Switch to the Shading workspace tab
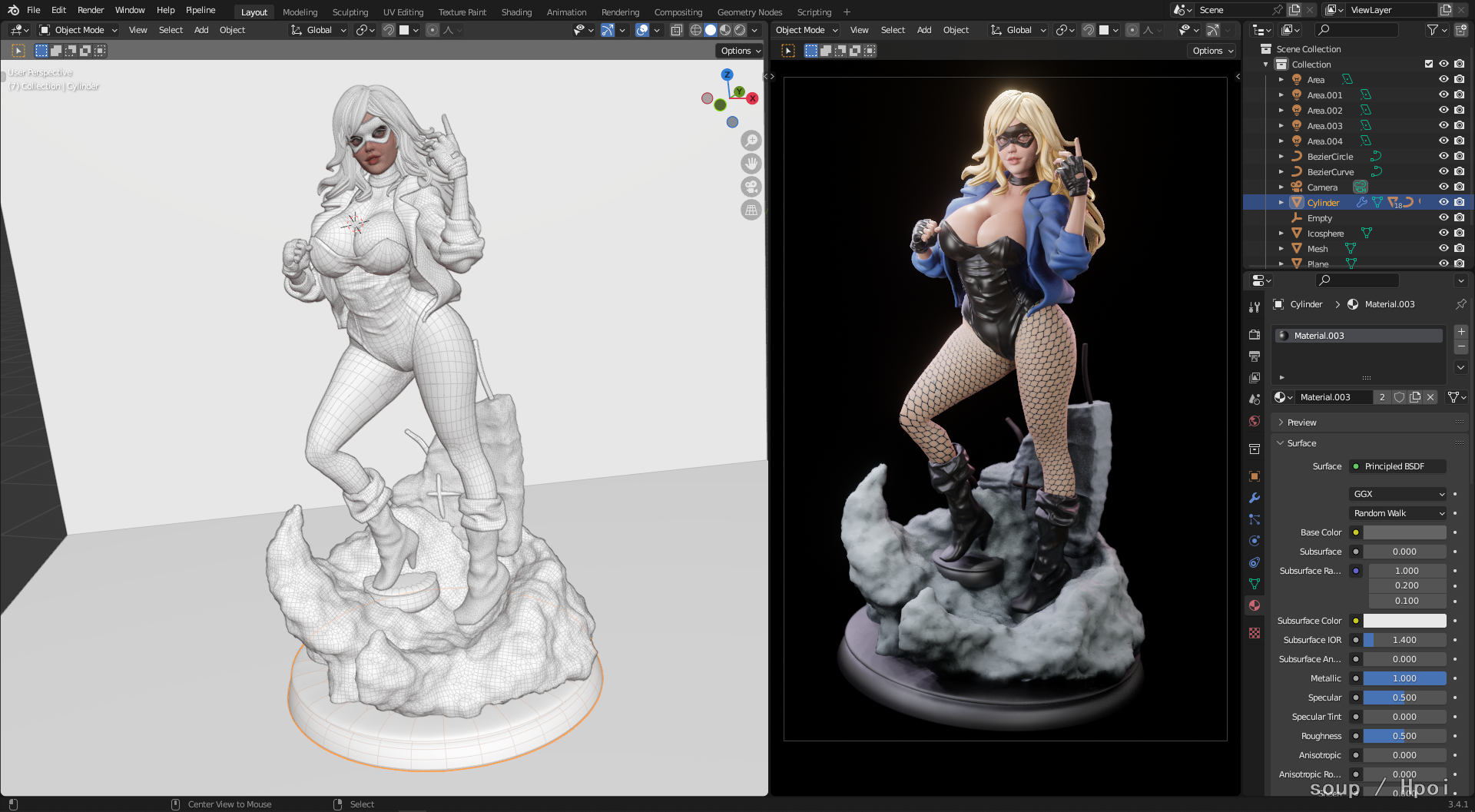 coord(516,12)
